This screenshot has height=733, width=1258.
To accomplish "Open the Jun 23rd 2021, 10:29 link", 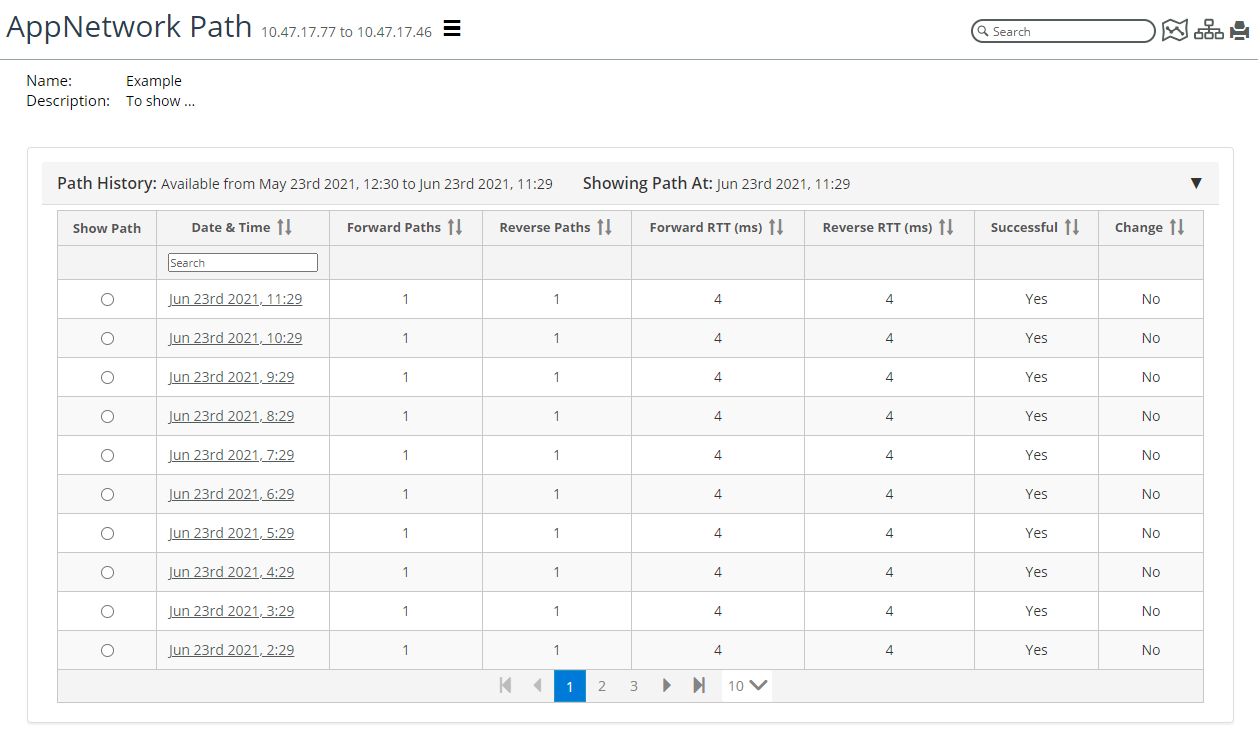I will pyautogui.click(x=235, y=338).
